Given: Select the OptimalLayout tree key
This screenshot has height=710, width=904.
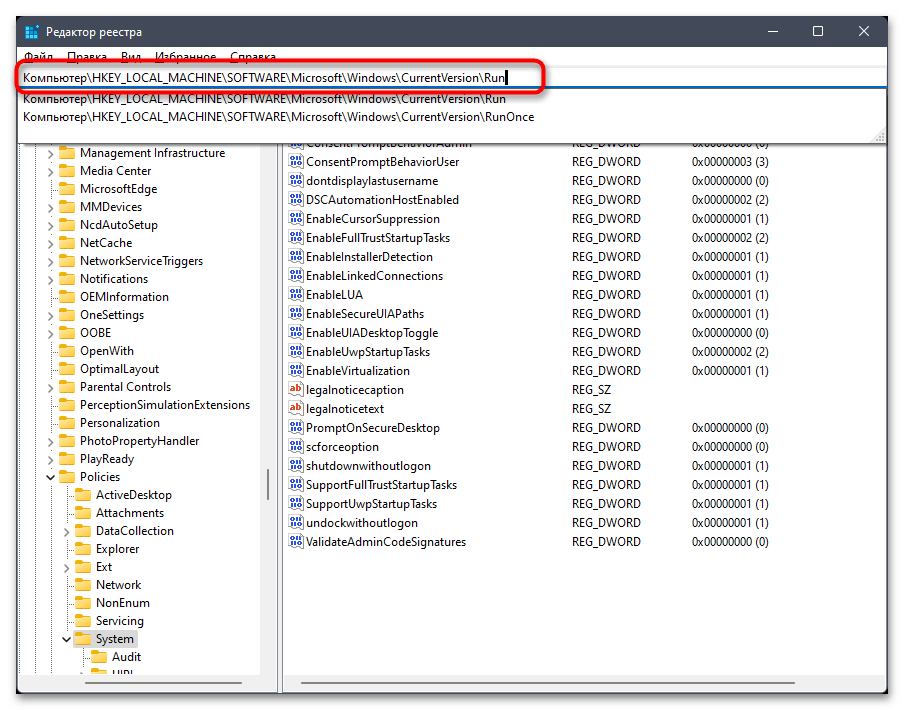Looking at the screenshot, I should coord(119,369).
